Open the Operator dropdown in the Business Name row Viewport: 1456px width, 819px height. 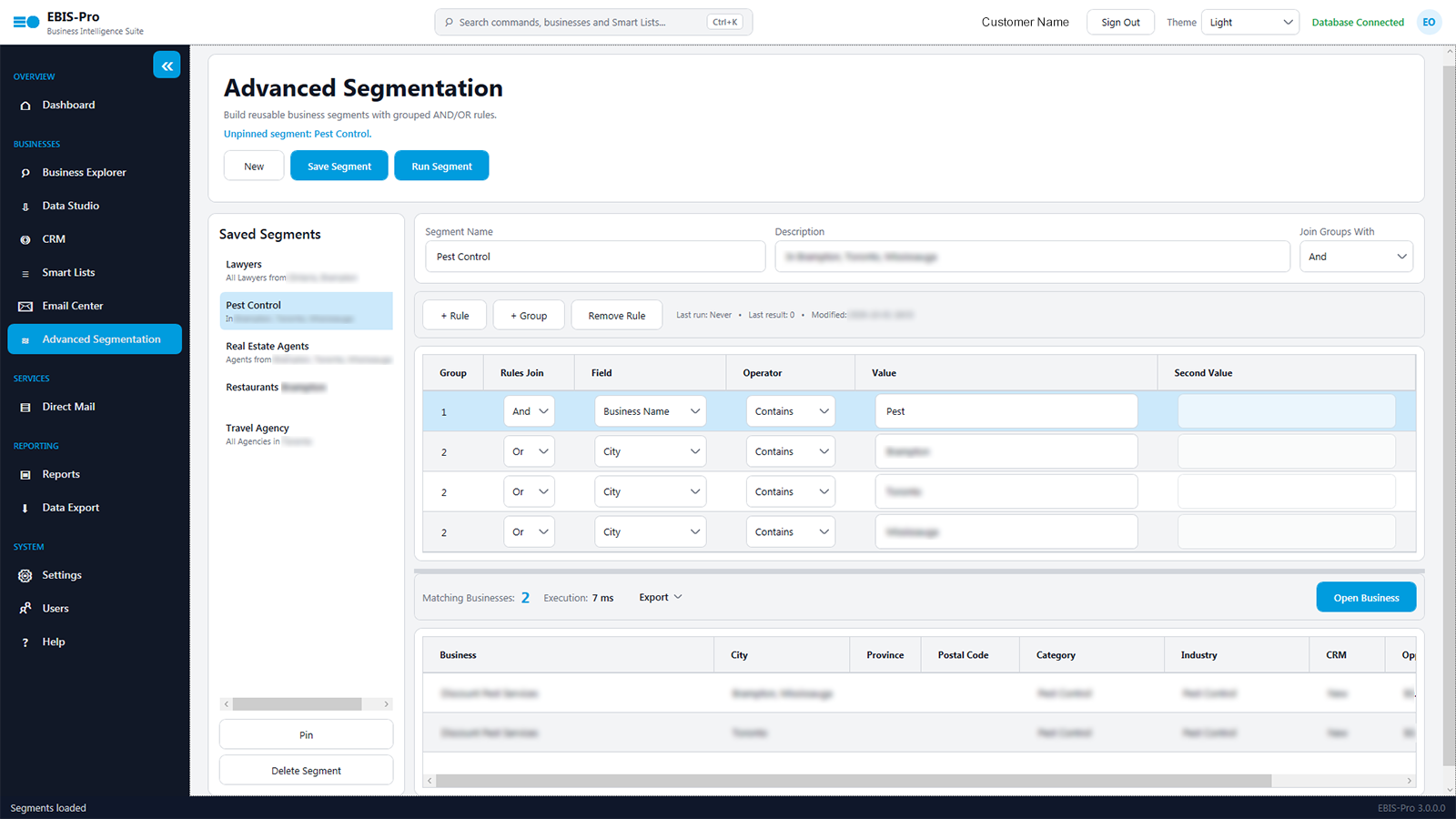(x=791, y=411)
